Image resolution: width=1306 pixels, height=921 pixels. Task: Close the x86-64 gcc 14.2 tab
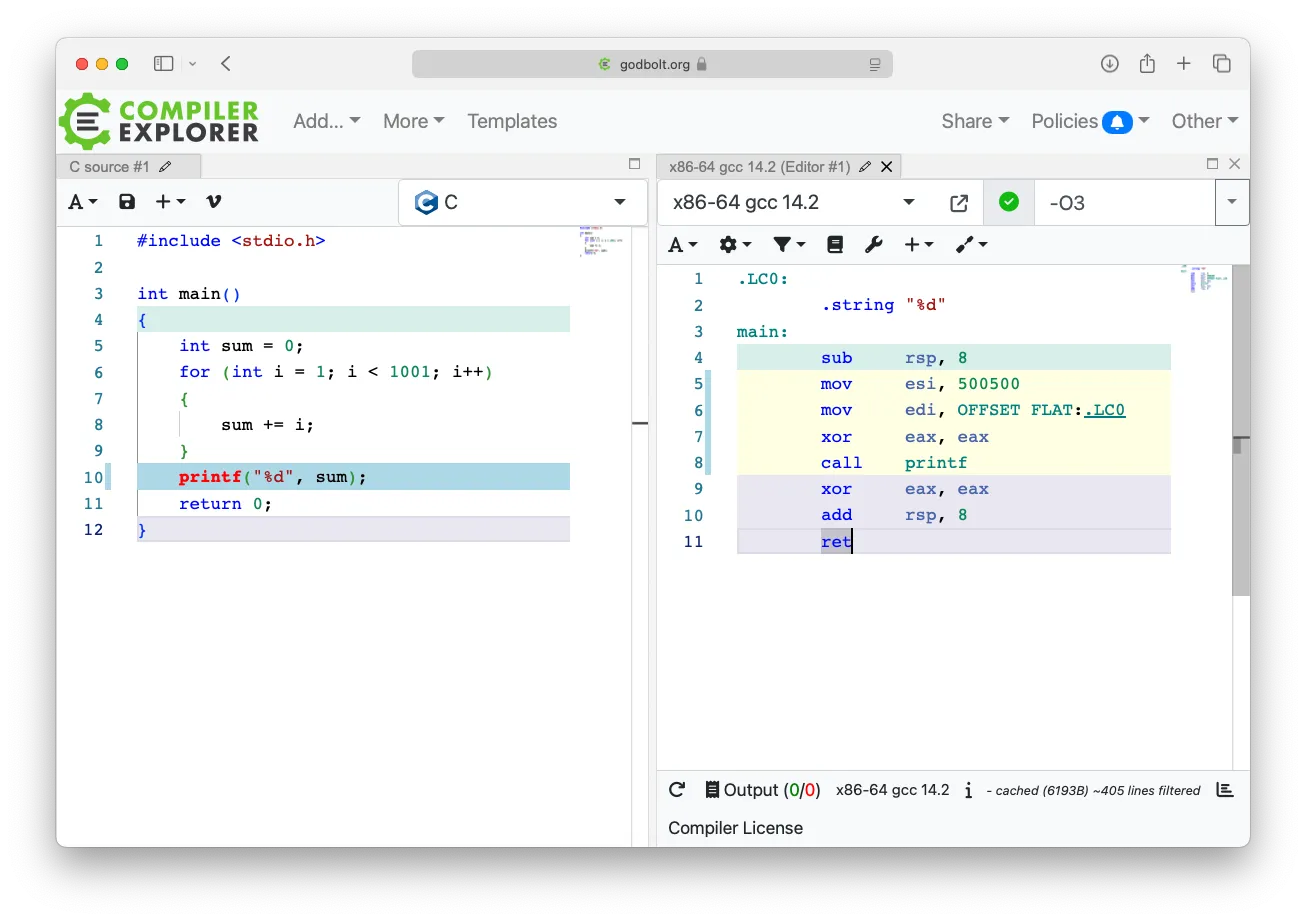tap(886, 167)
